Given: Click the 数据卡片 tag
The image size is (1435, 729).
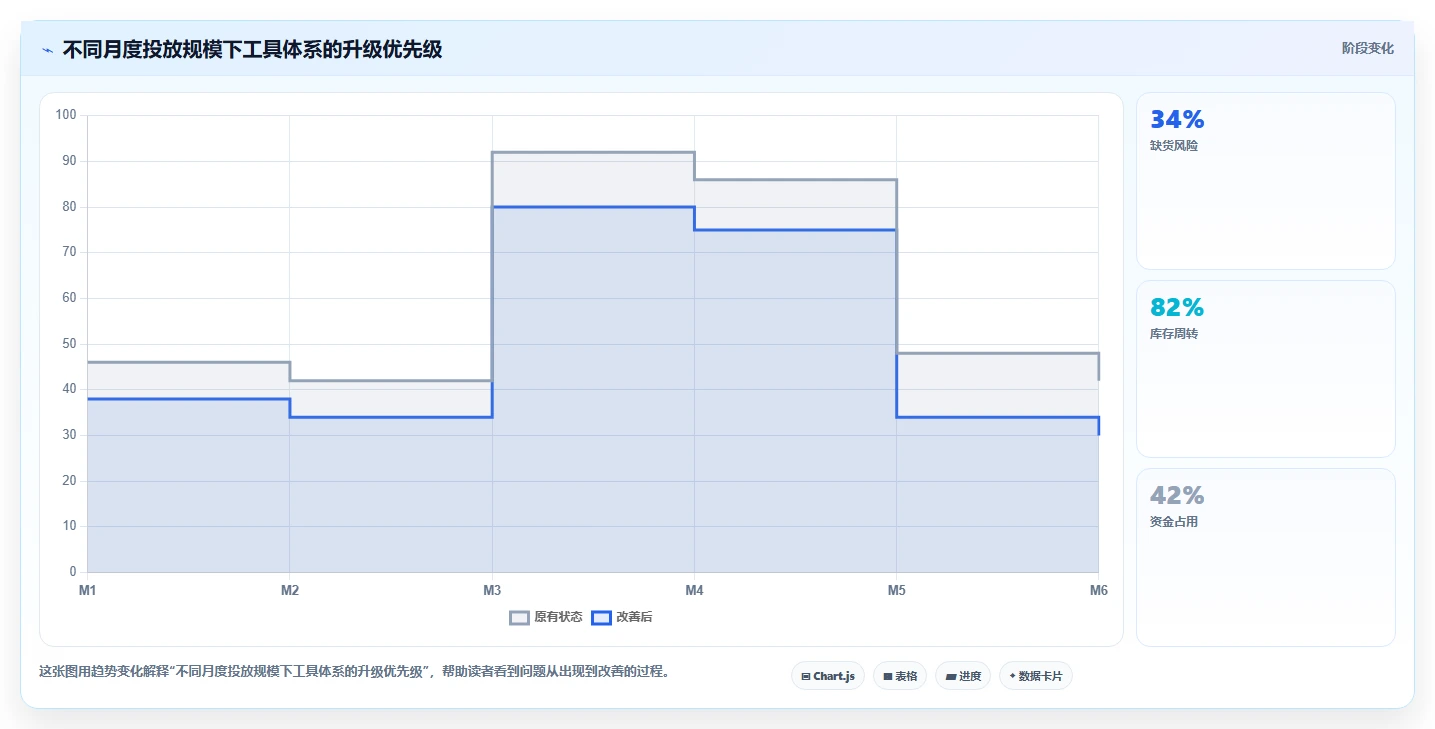Looking at the screenshot, I should pos(1036,676).
